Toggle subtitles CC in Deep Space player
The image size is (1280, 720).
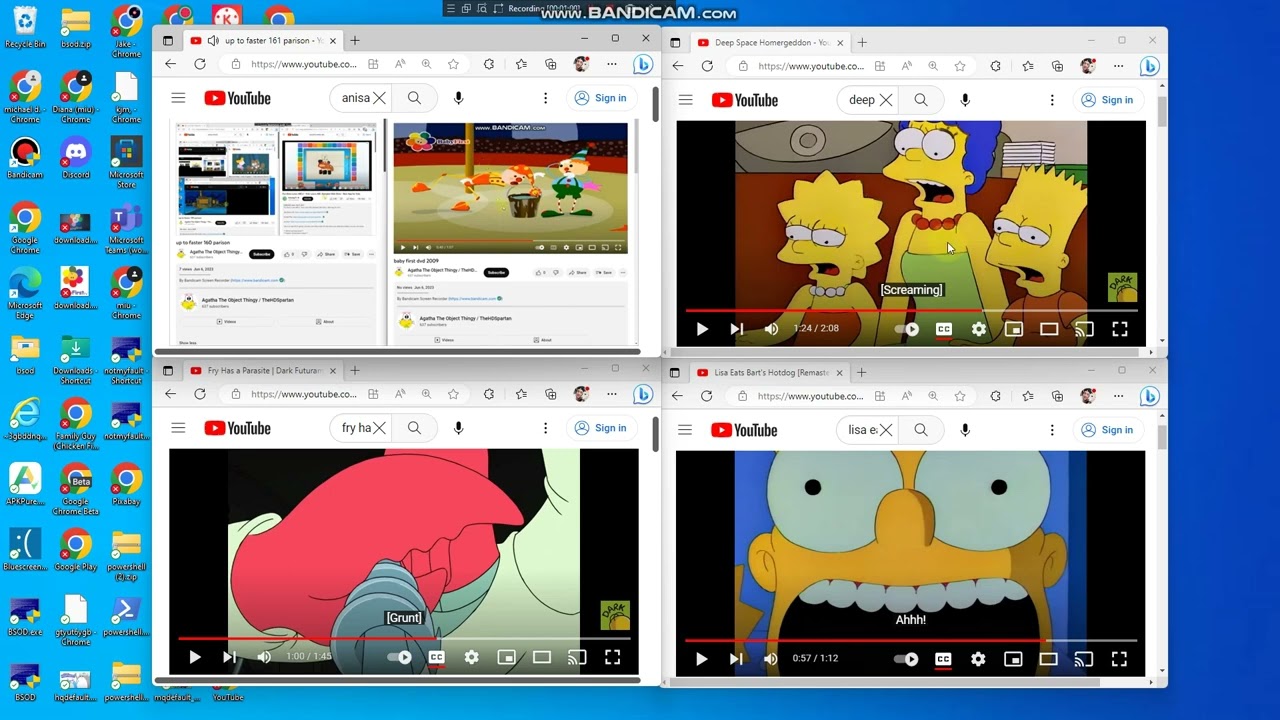point(943,329)
